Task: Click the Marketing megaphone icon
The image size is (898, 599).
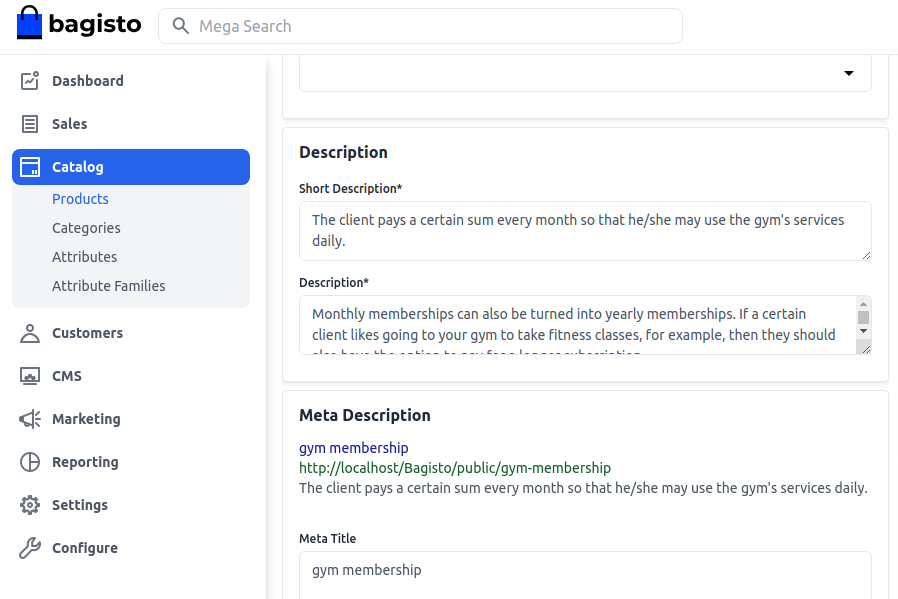Action: click(x=30, y=419)
